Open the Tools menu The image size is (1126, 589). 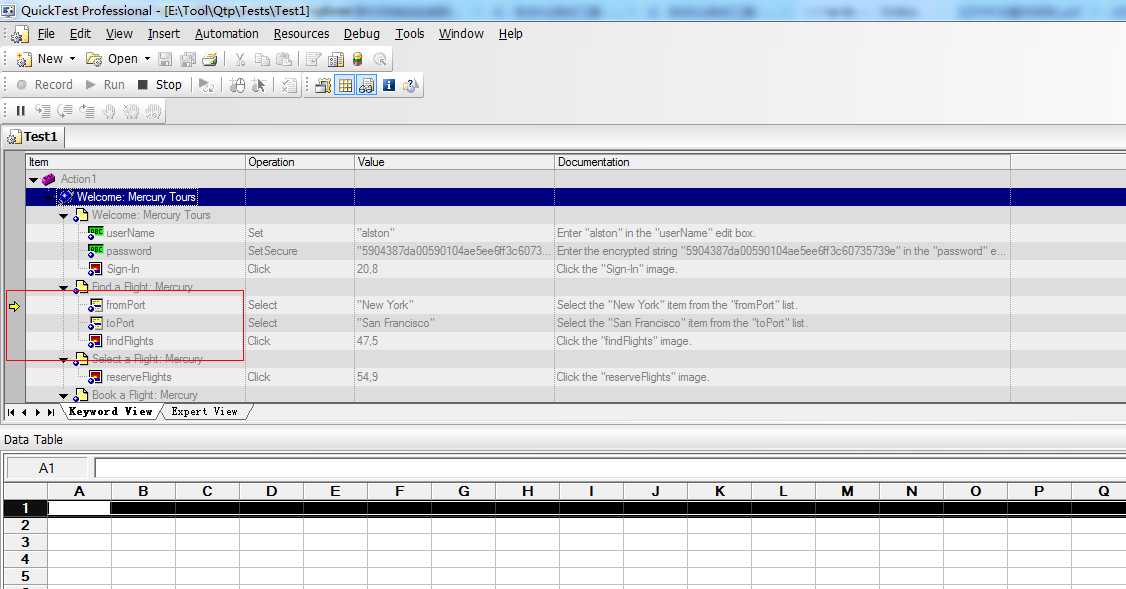(x=409, y=34)
